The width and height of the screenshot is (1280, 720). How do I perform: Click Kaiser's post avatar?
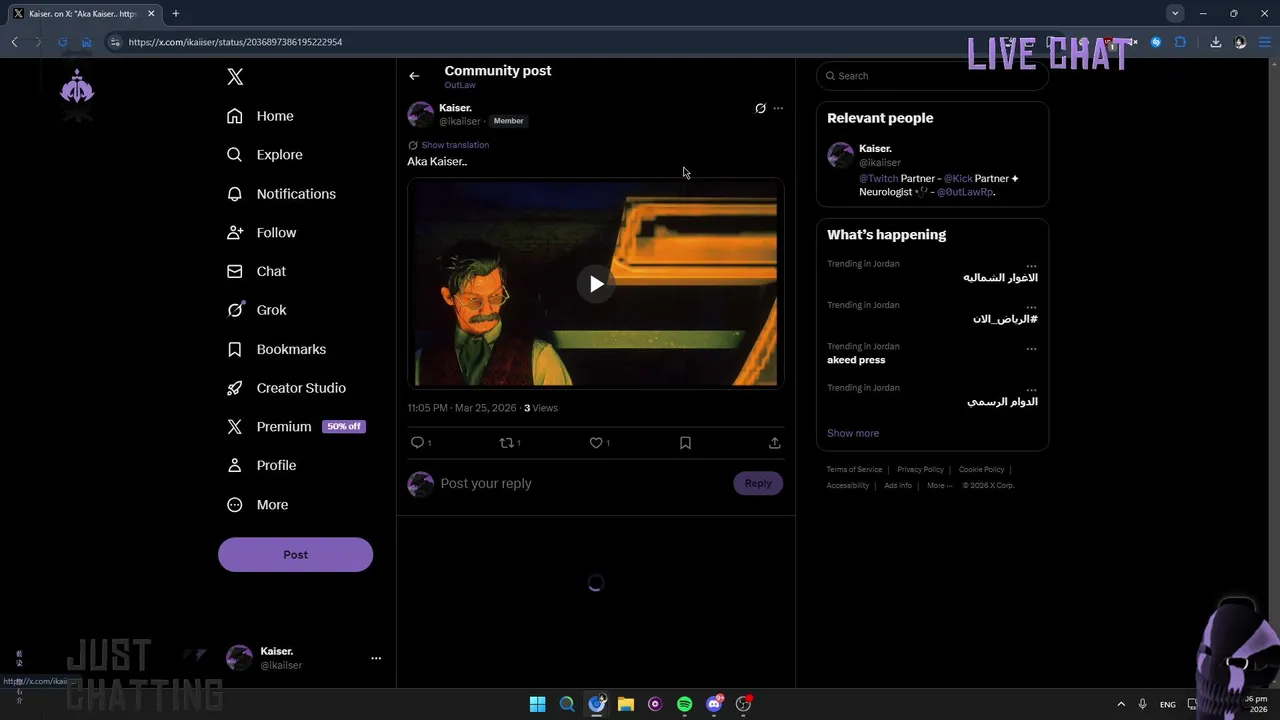(x=420, y=114)
